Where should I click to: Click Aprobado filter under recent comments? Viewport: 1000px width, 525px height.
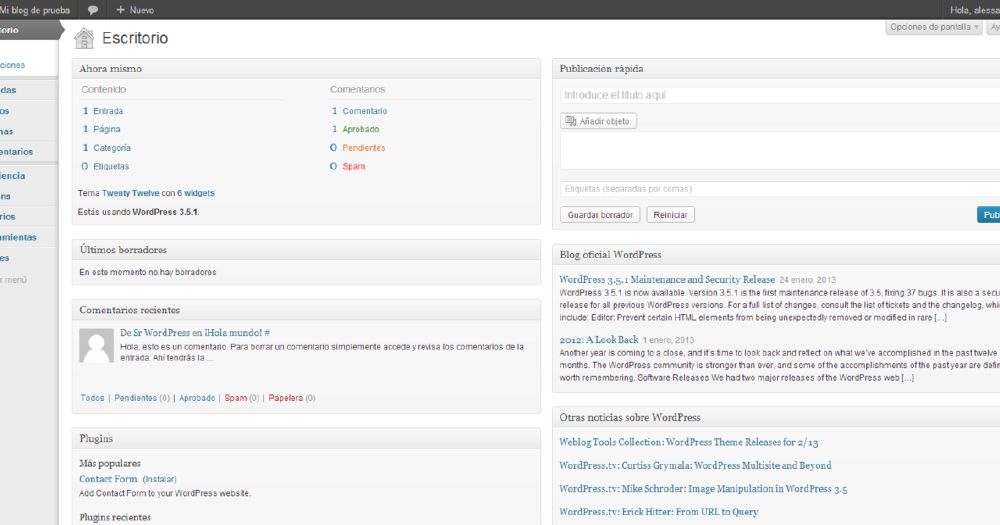point(197,398)
